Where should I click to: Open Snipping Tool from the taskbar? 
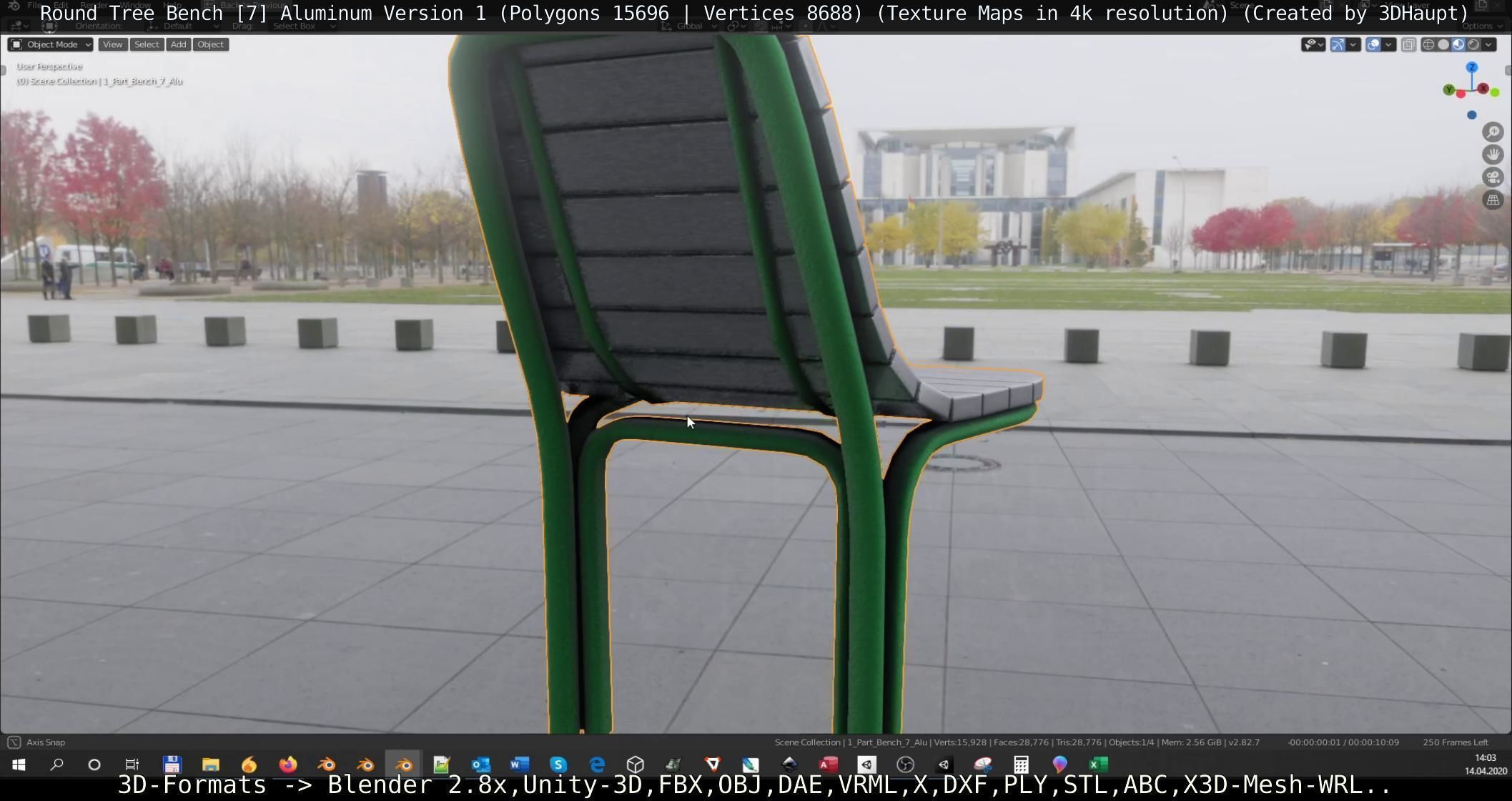pyautogui.click(x=982, y=765)
